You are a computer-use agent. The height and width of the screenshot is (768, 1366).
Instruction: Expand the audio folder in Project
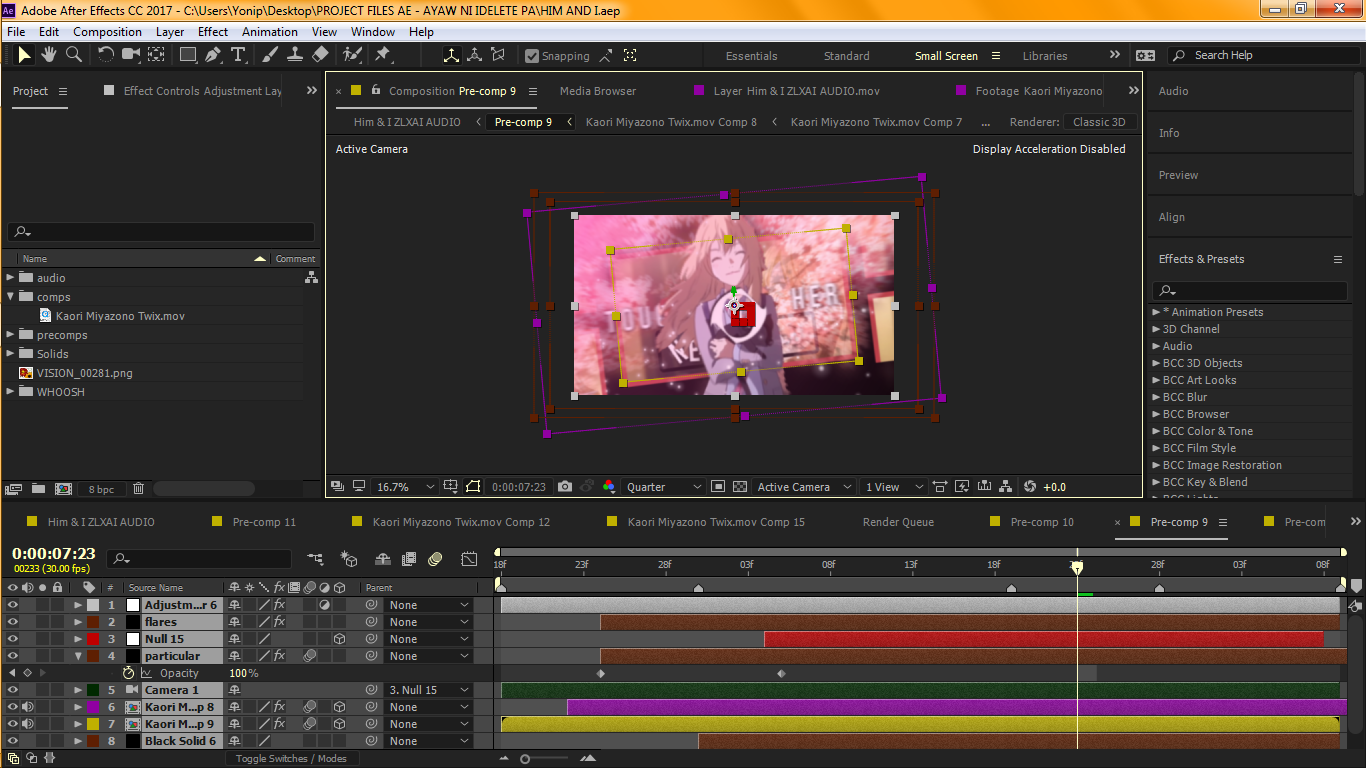pos(11,278)
